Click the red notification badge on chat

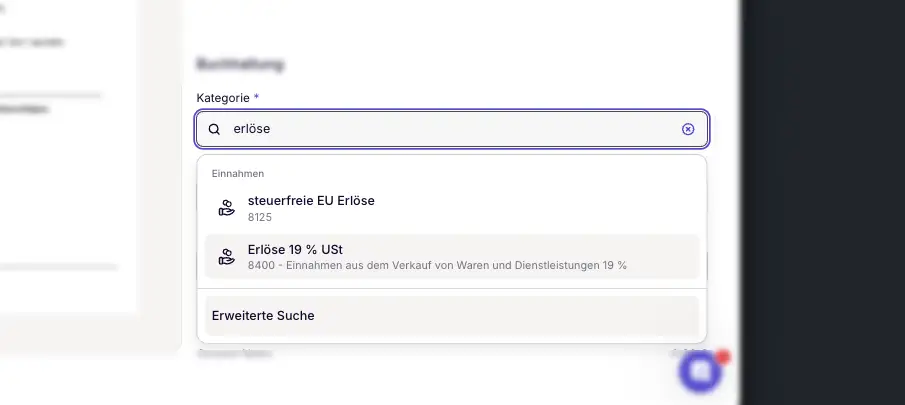723,356
